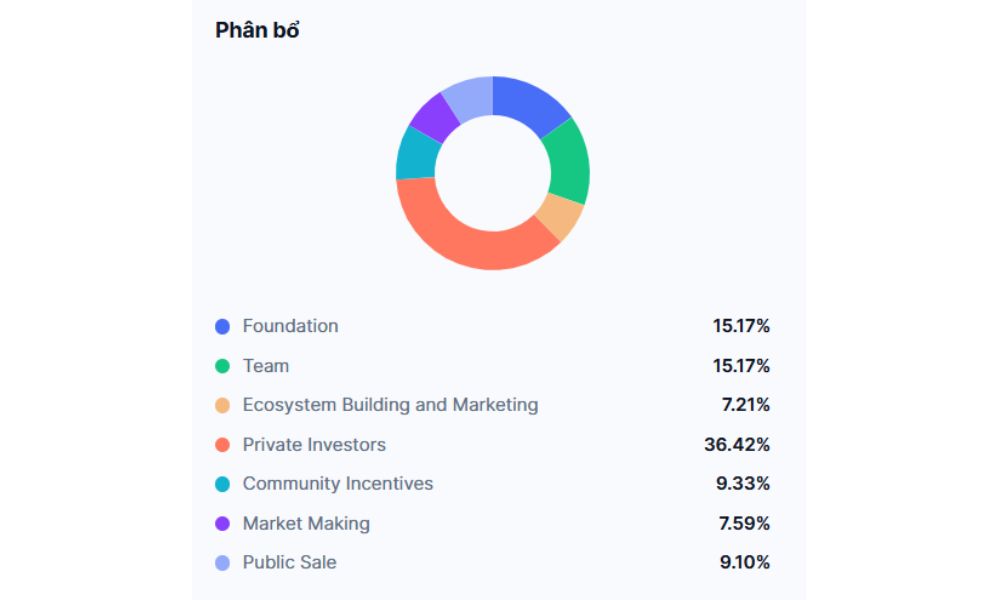Select the Foundation legend label
Viewport: 1000px width, 600px height.
pyautogui.click(x=290, y=326)
